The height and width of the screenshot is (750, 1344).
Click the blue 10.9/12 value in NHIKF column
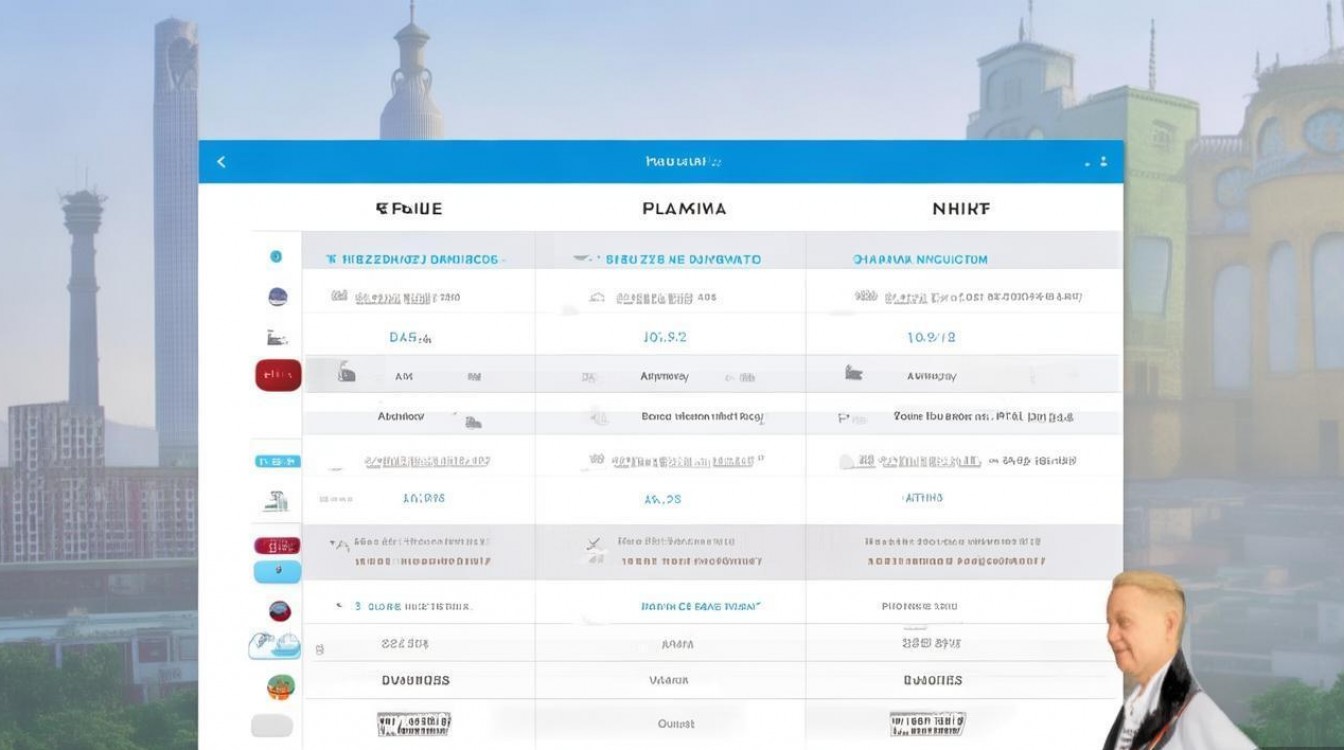click(x=931, y=338)
